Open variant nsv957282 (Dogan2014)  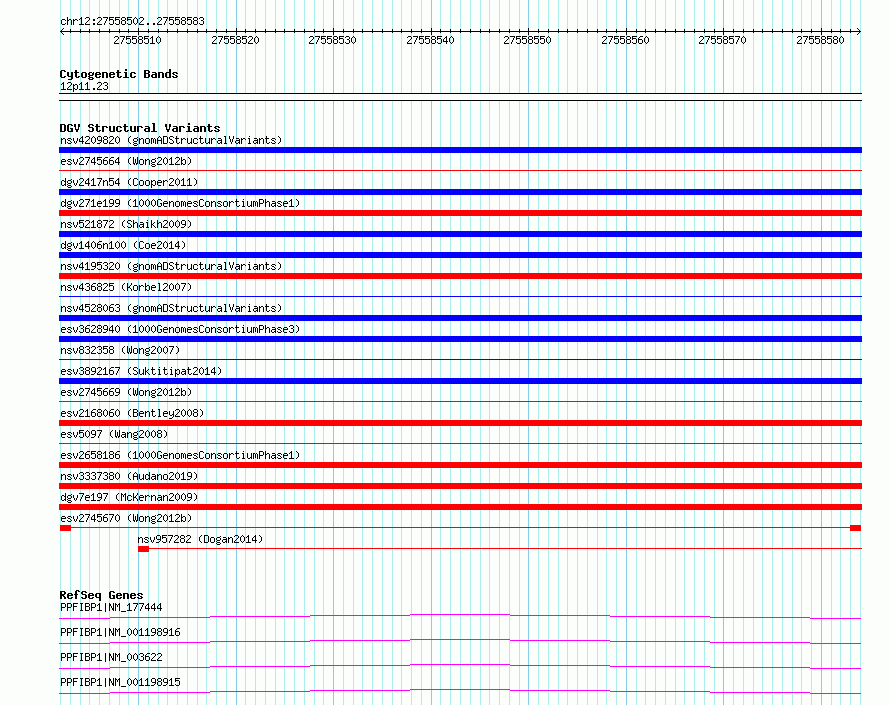pos(200,539)
